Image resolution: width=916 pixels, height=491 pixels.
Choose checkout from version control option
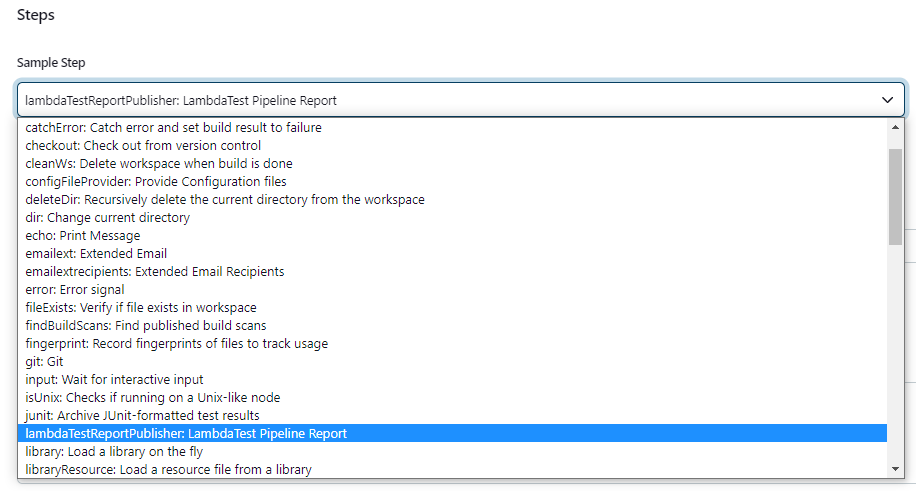pyautogui.click(x=143, y=145)
